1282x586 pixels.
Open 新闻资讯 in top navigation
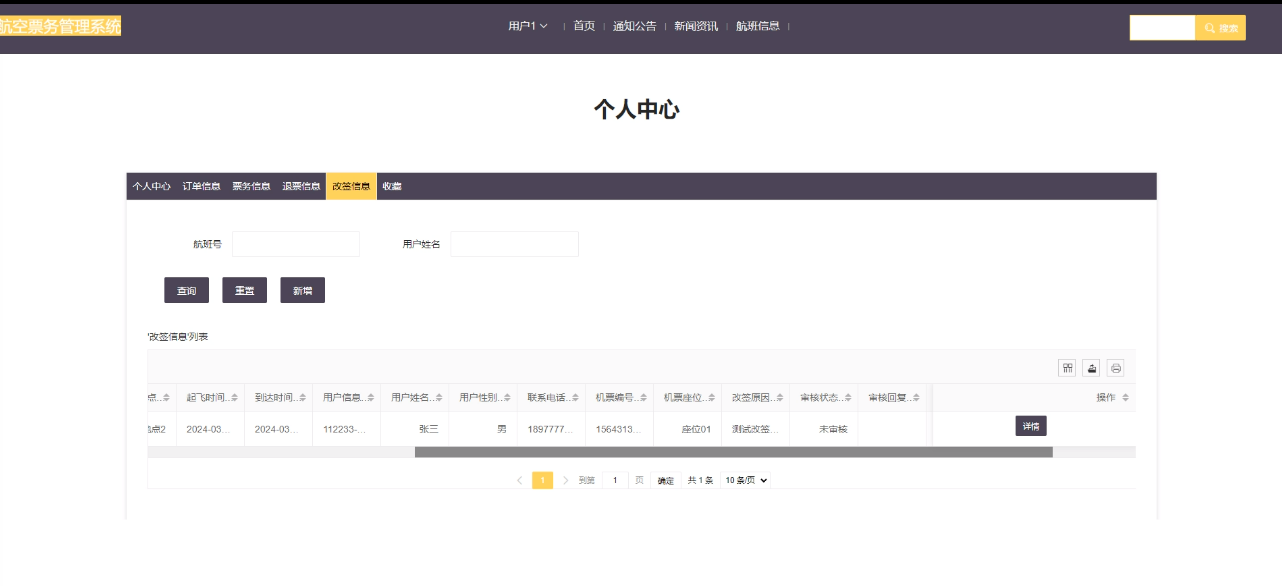pyautogui.click(x=696, y=26)
